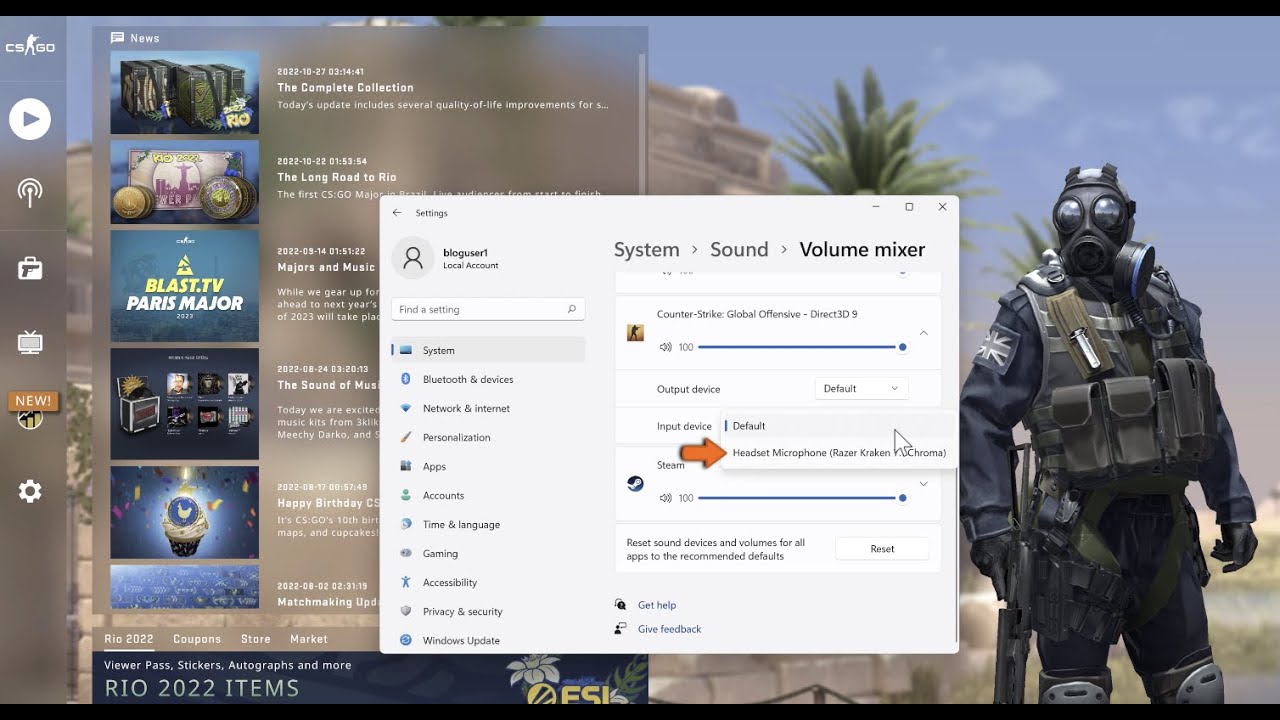
Task: Click the Steam app icon in Volume mixer
Action: [635, 483]
